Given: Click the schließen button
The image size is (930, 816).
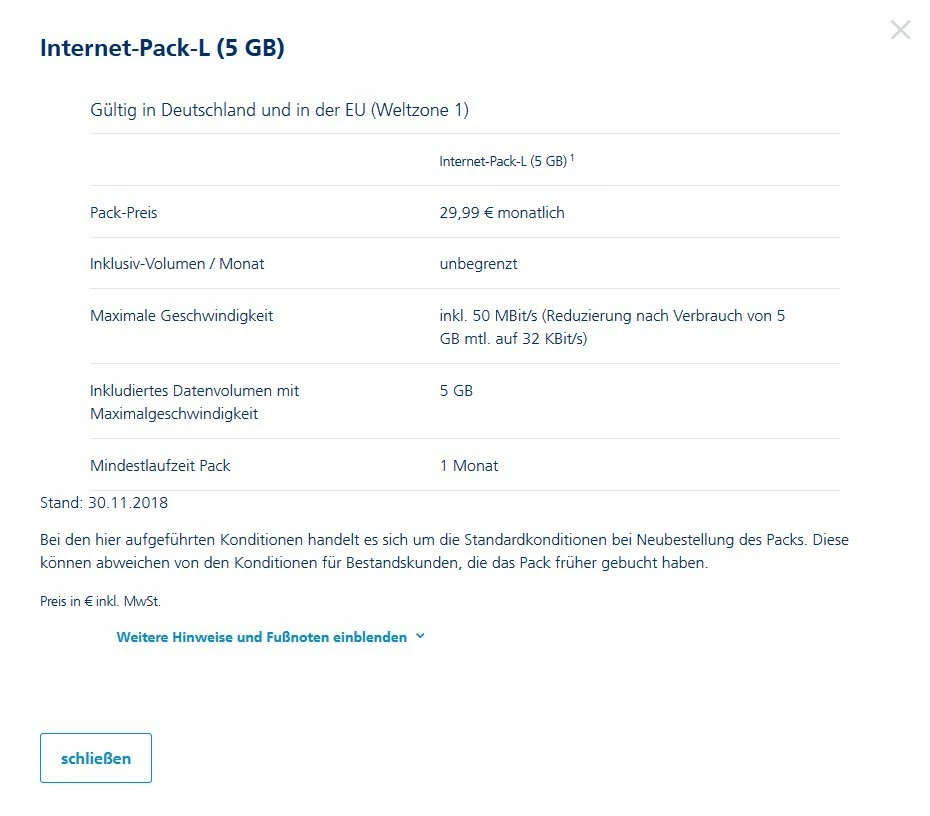Looking at the screenshot, I should (96, 758).
